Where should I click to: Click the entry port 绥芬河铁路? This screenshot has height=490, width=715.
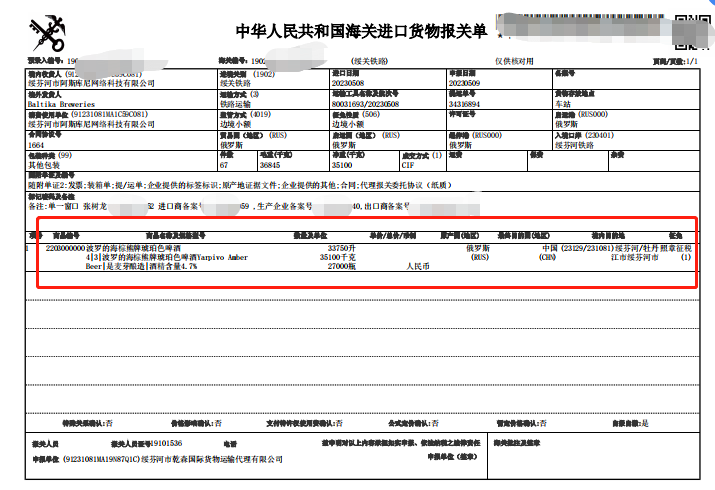[x=574, y=145]
